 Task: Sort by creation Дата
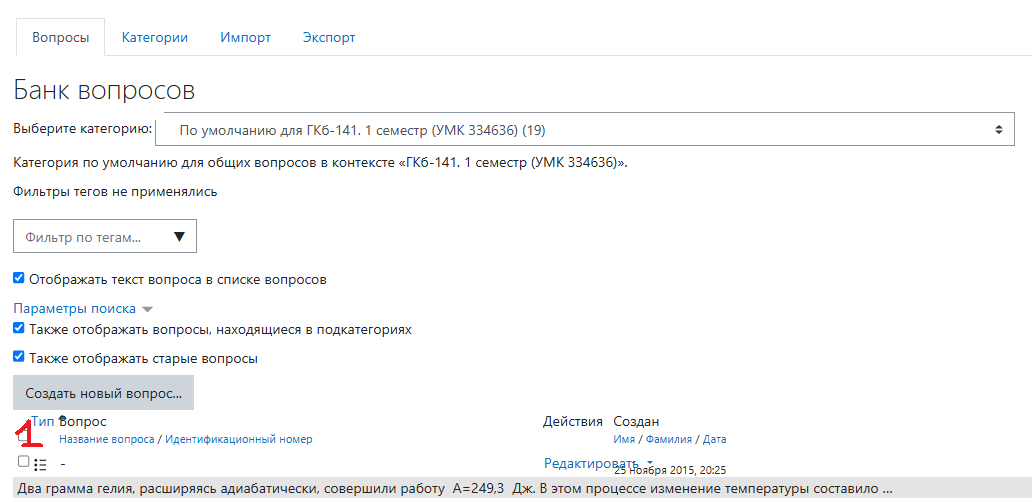(715, 439)
